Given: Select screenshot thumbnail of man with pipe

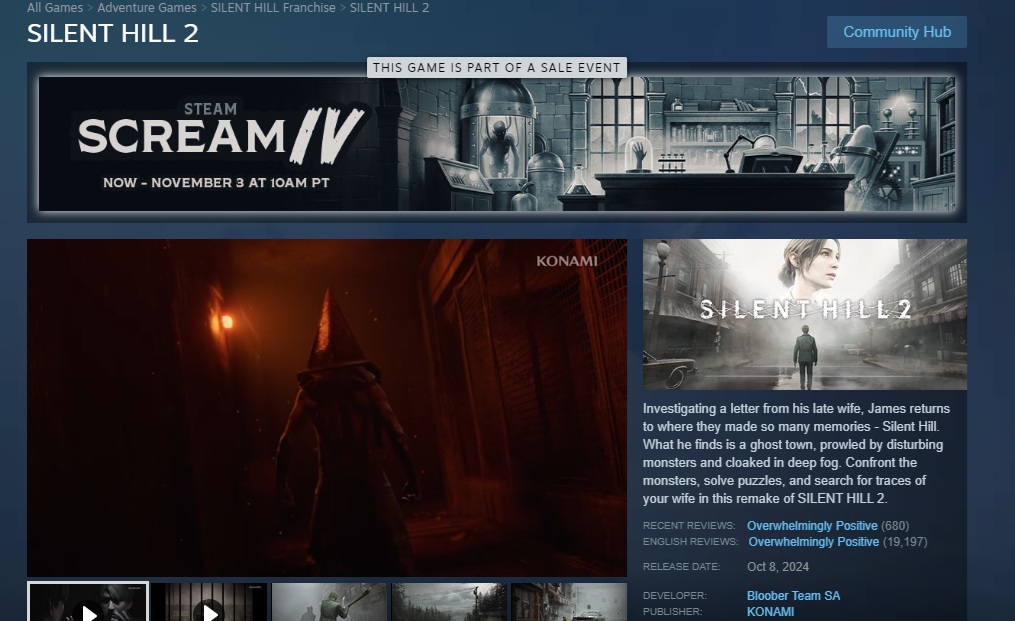Looking at the screenshot, I should coord(329,602).
